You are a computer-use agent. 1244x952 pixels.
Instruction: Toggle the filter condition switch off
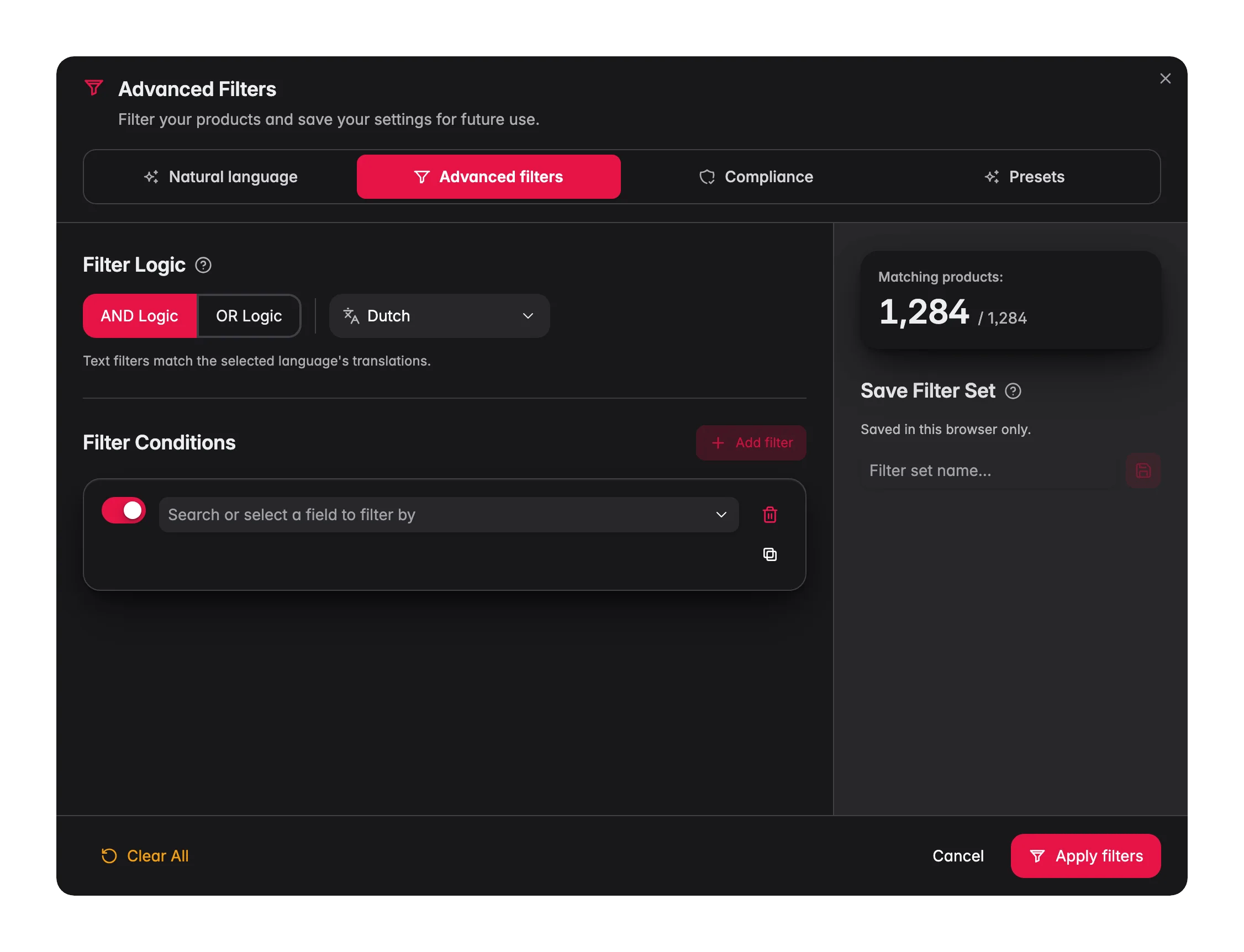tap(124, 511)
